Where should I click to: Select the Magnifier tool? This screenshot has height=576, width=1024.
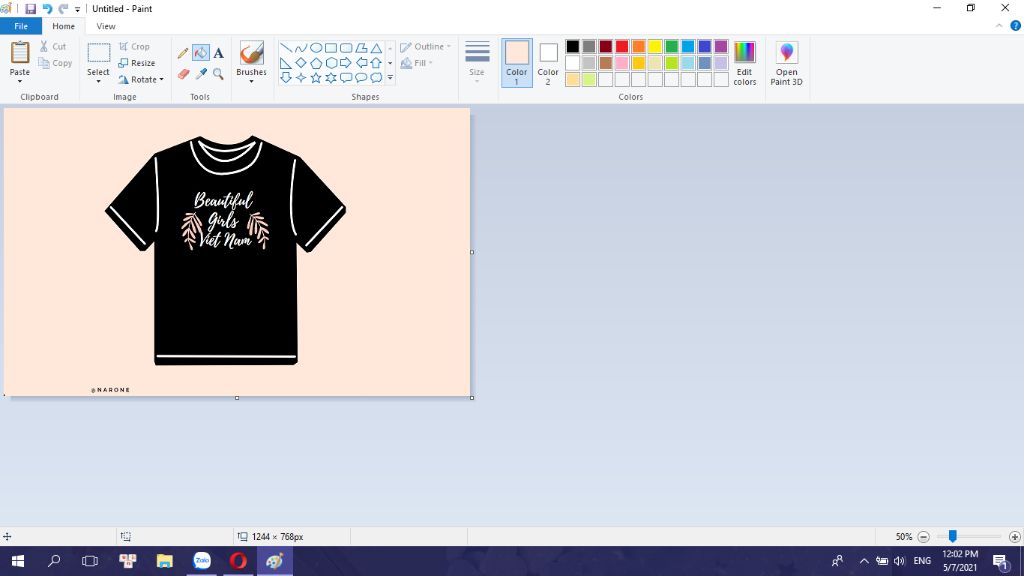pos(218,74)
